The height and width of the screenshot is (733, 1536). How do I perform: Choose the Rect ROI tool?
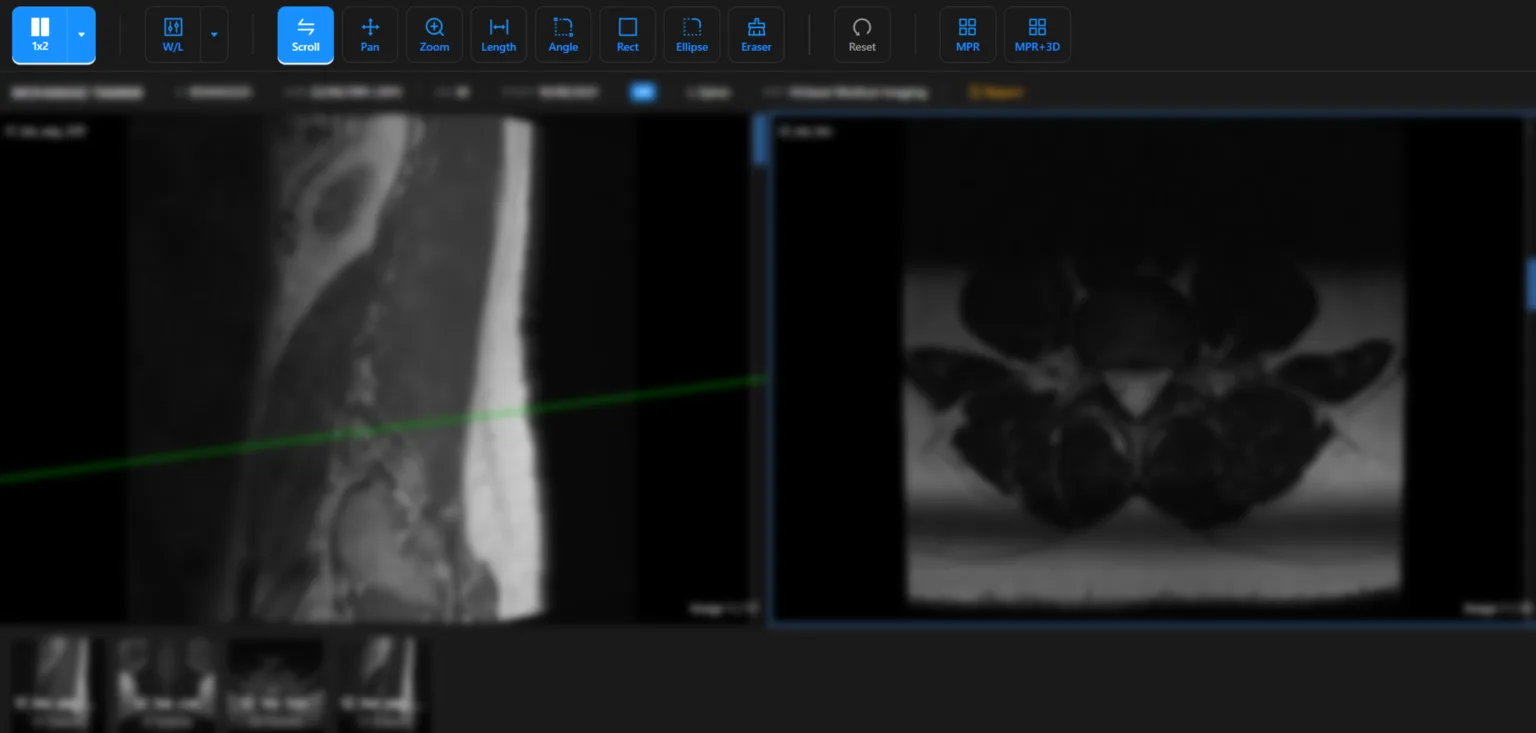coord(628,35)
